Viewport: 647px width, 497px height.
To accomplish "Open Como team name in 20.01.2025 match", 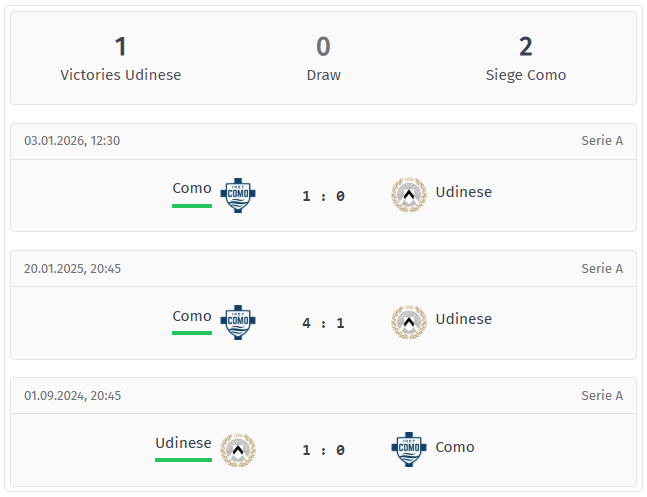I will (192, 316).
